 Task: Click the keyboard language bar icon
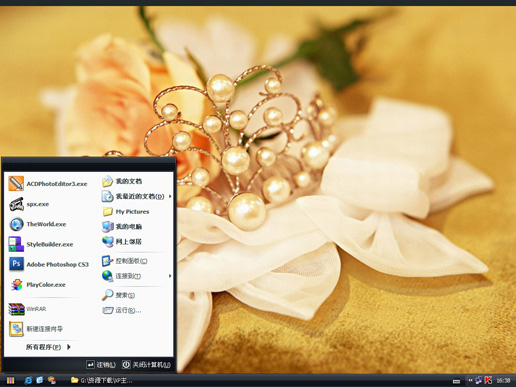(457, 381)
